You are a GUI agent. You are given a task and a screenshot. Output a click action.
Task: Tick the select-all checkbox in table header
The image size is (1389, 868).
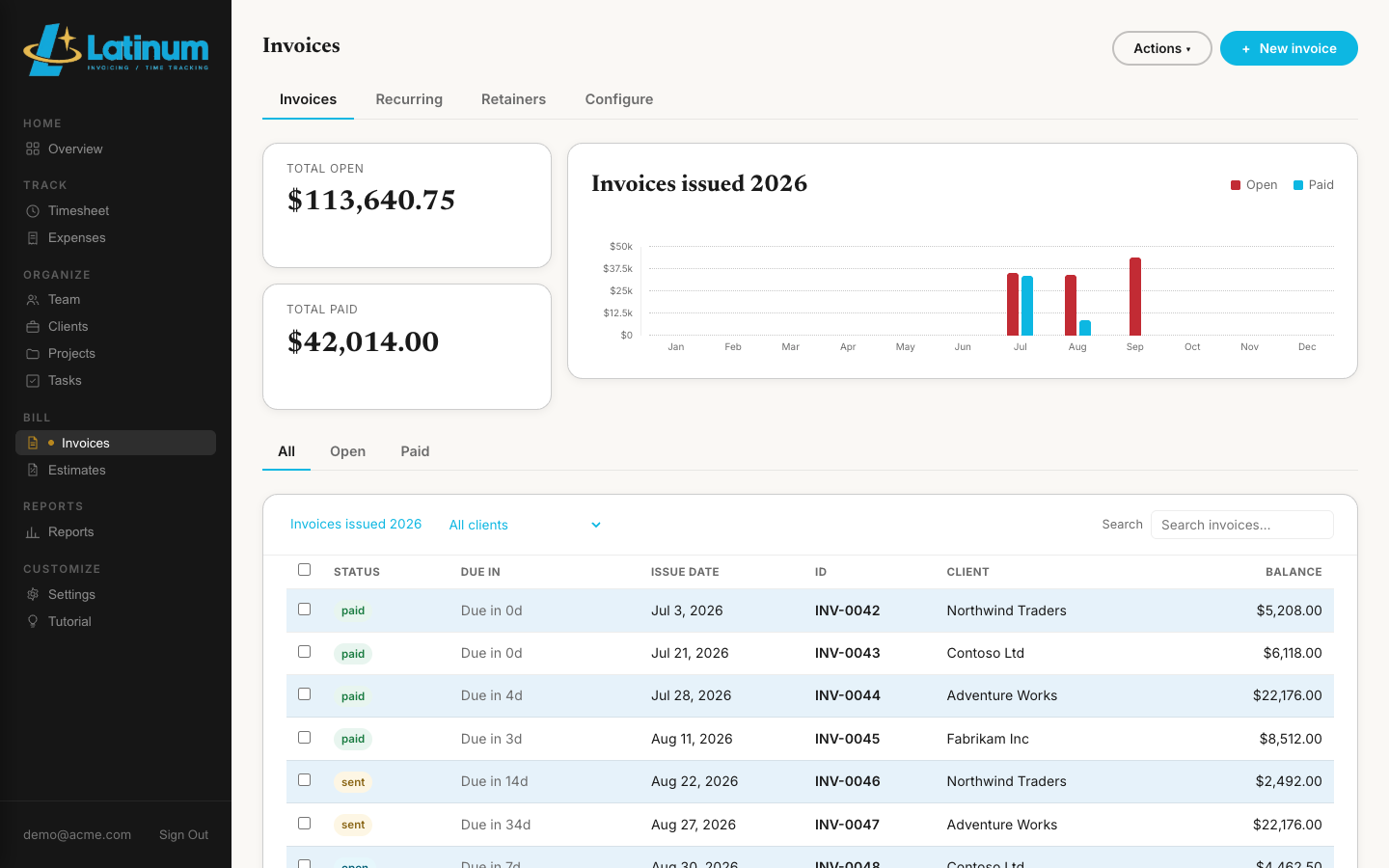305,570
